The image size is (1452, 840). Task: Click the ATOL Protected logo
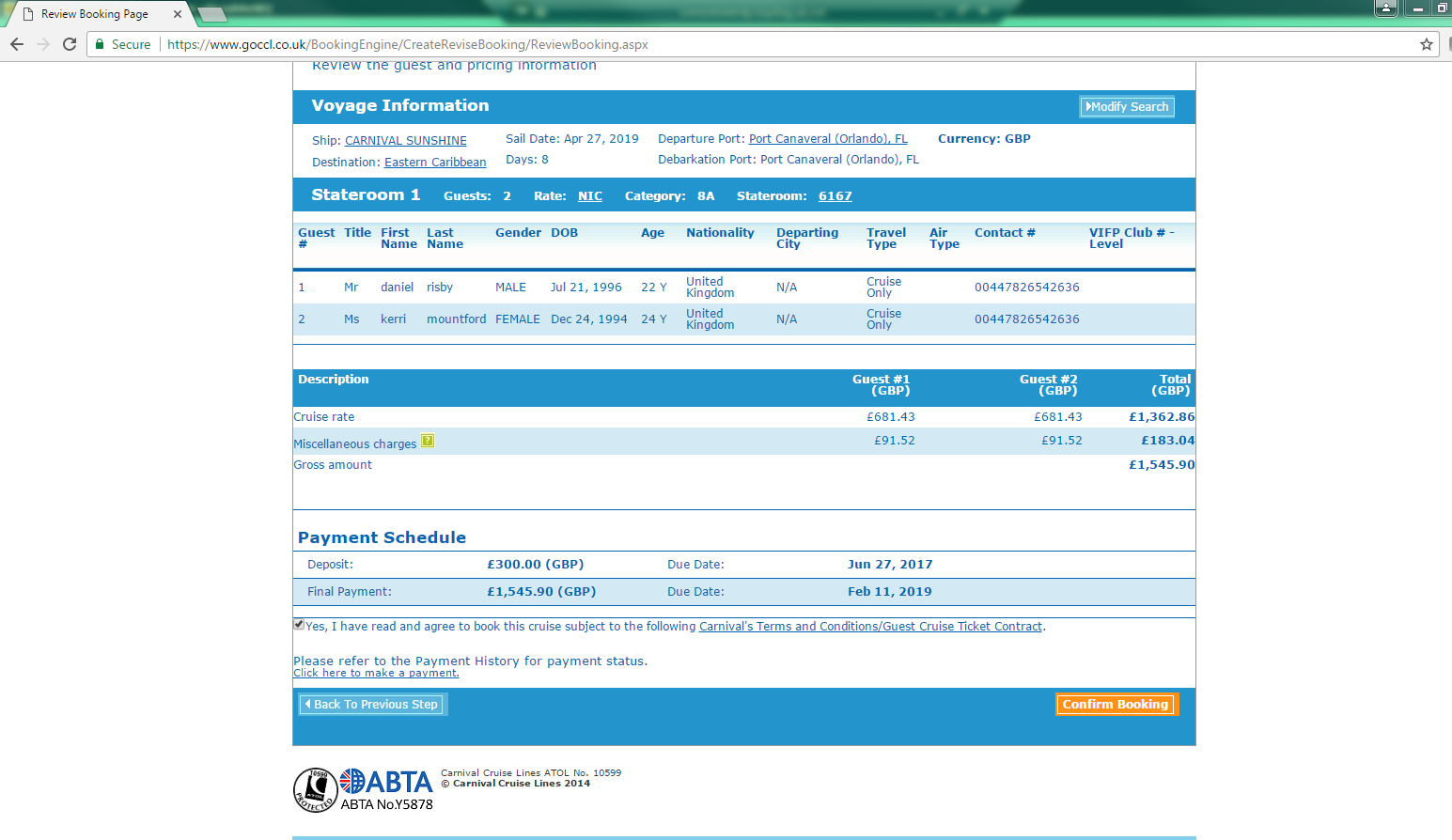click(x=315, y=789)
